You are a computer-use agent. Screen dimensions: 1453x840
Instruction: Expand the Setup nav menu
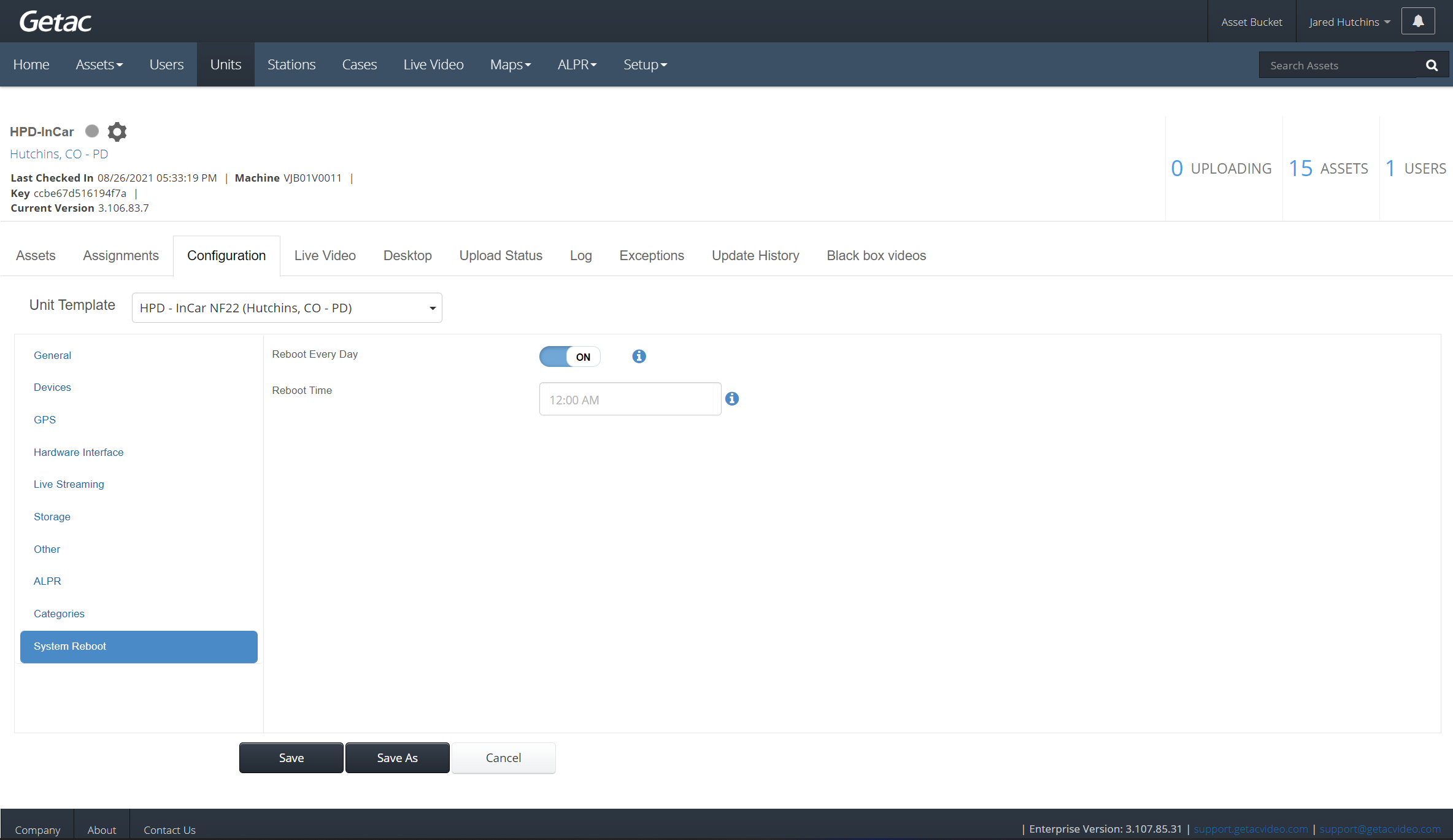point(645,64)
